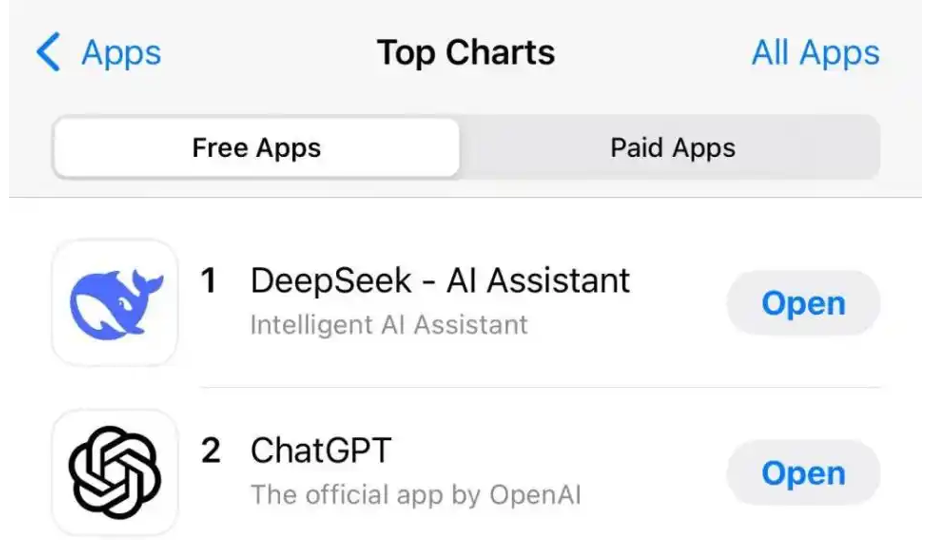Image resolution: width=929 pixels, height=540 pixels.
Task: Click the official app by OpenAI subtitle
Action: pos(415,495)
